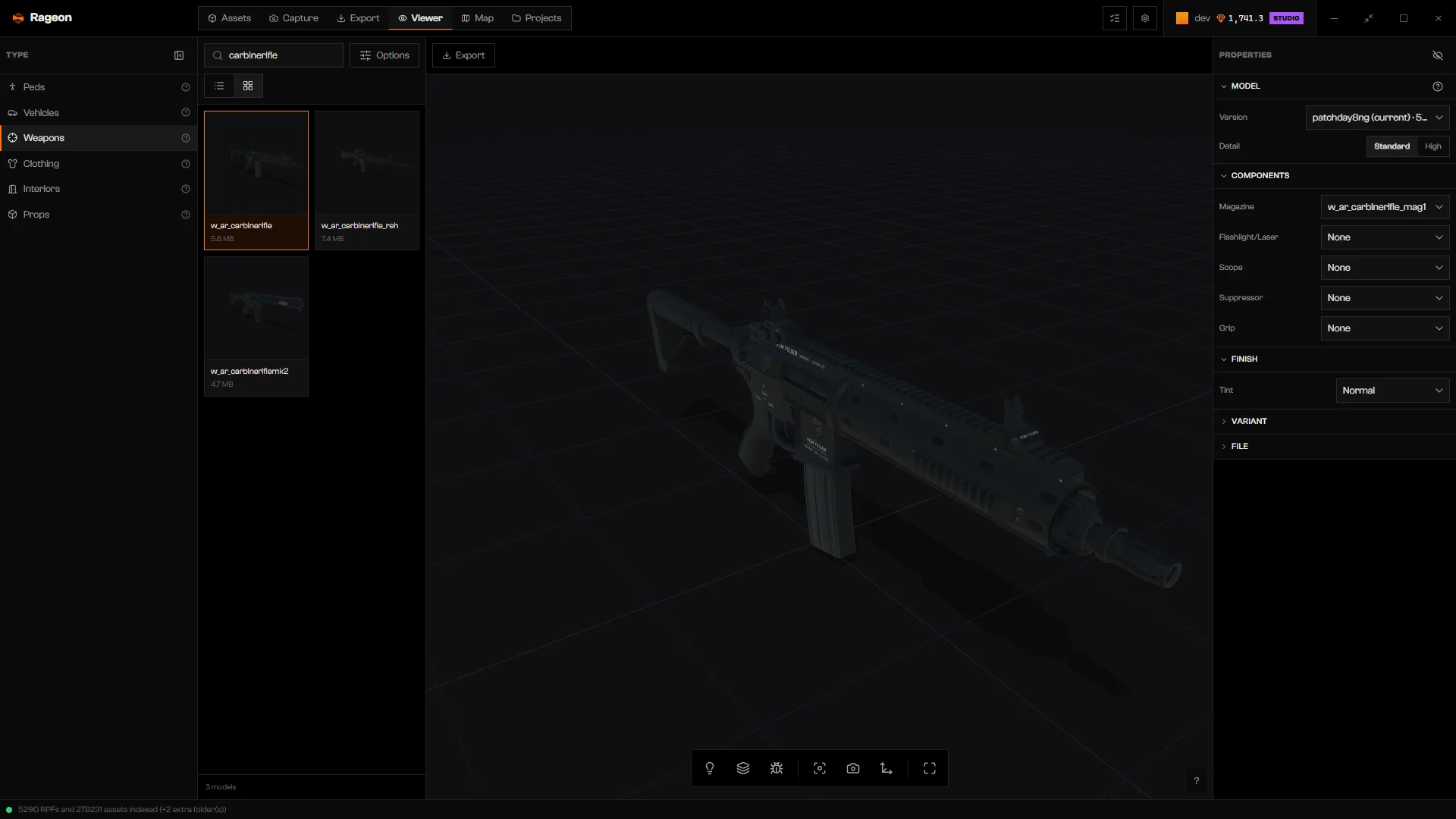Open settings gear in title bar
Screen dimensions: 1456x819
tap(1145, 18)
